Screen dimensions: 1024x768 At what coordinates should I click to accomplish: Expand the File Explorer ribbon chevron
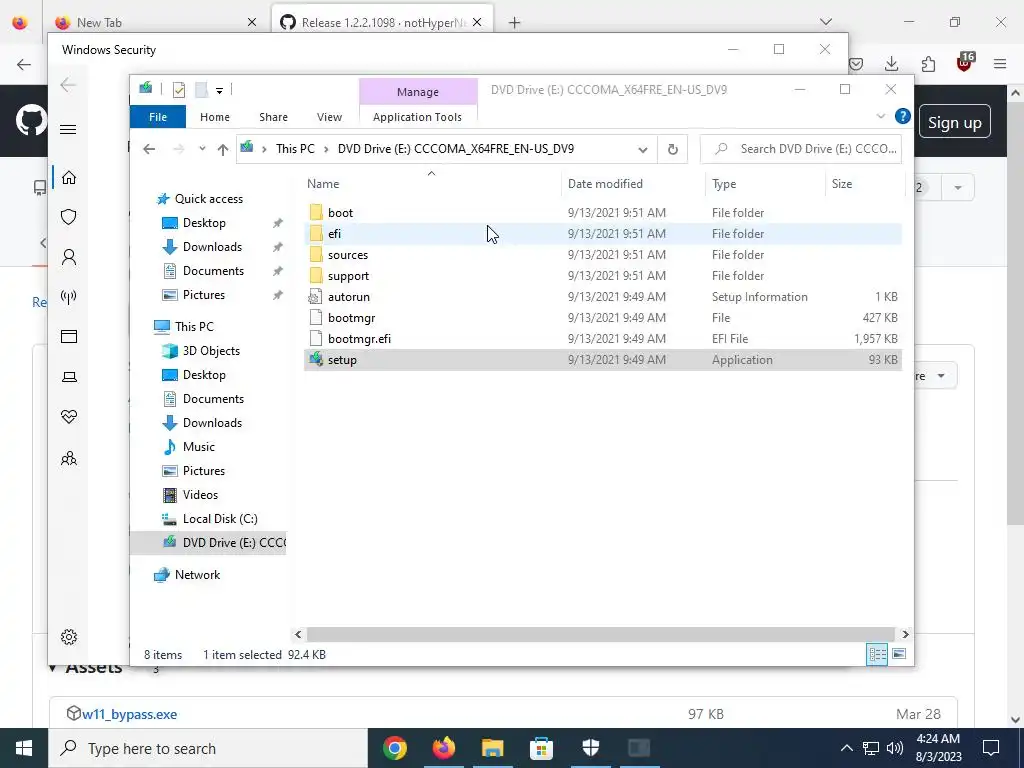click(x=880, y=116)
